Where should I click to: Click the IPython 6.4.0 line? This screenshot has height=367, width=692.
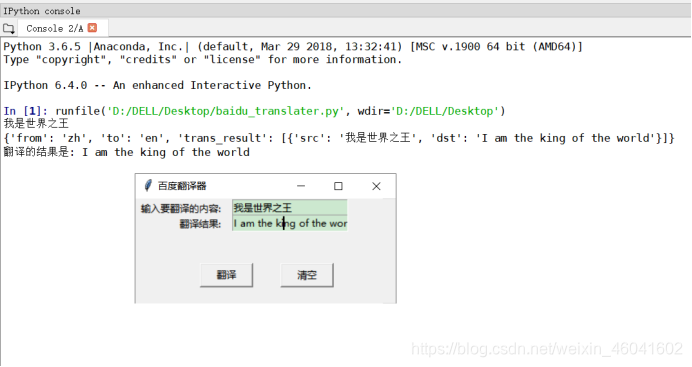click(158, 85)
